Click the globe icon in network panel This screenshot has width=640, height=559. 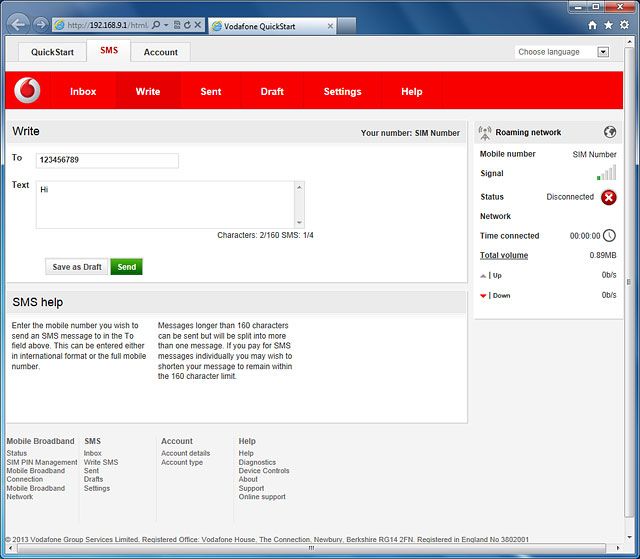[x=610, y=132]
